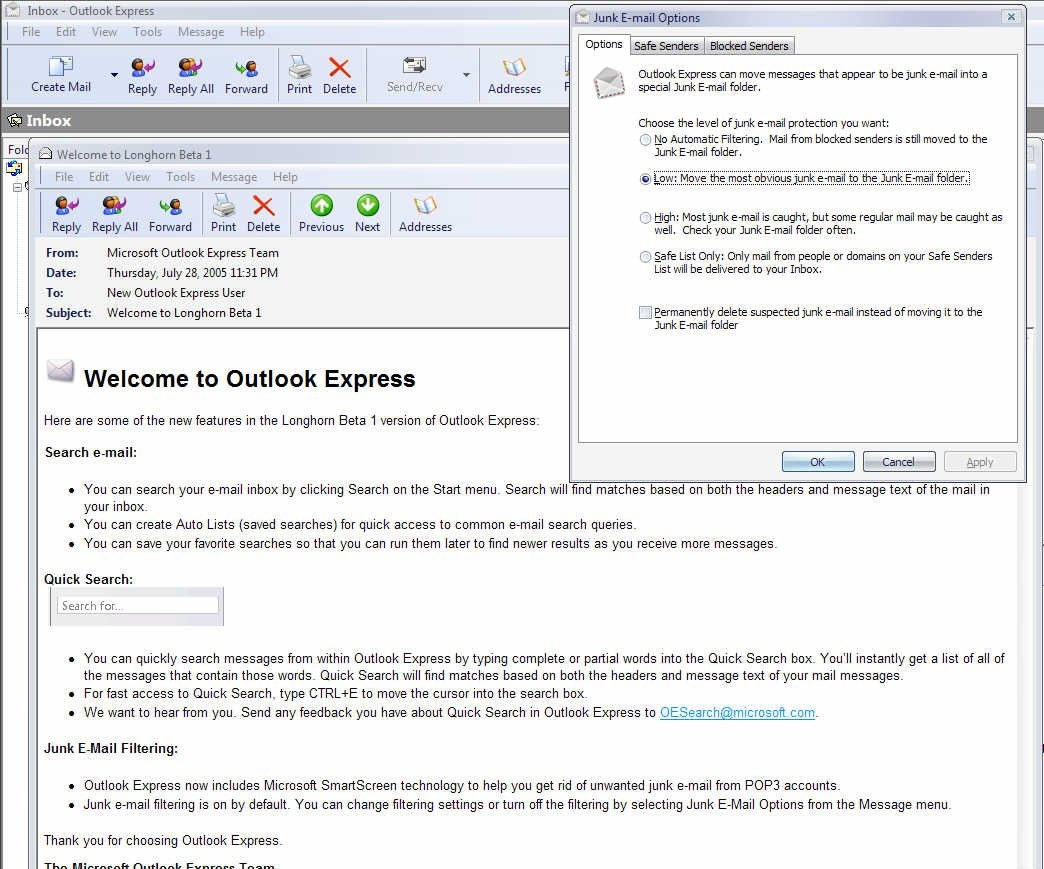Click Delete in the Welcome message toolbar
1044x869 pixels.
point(263,214)
